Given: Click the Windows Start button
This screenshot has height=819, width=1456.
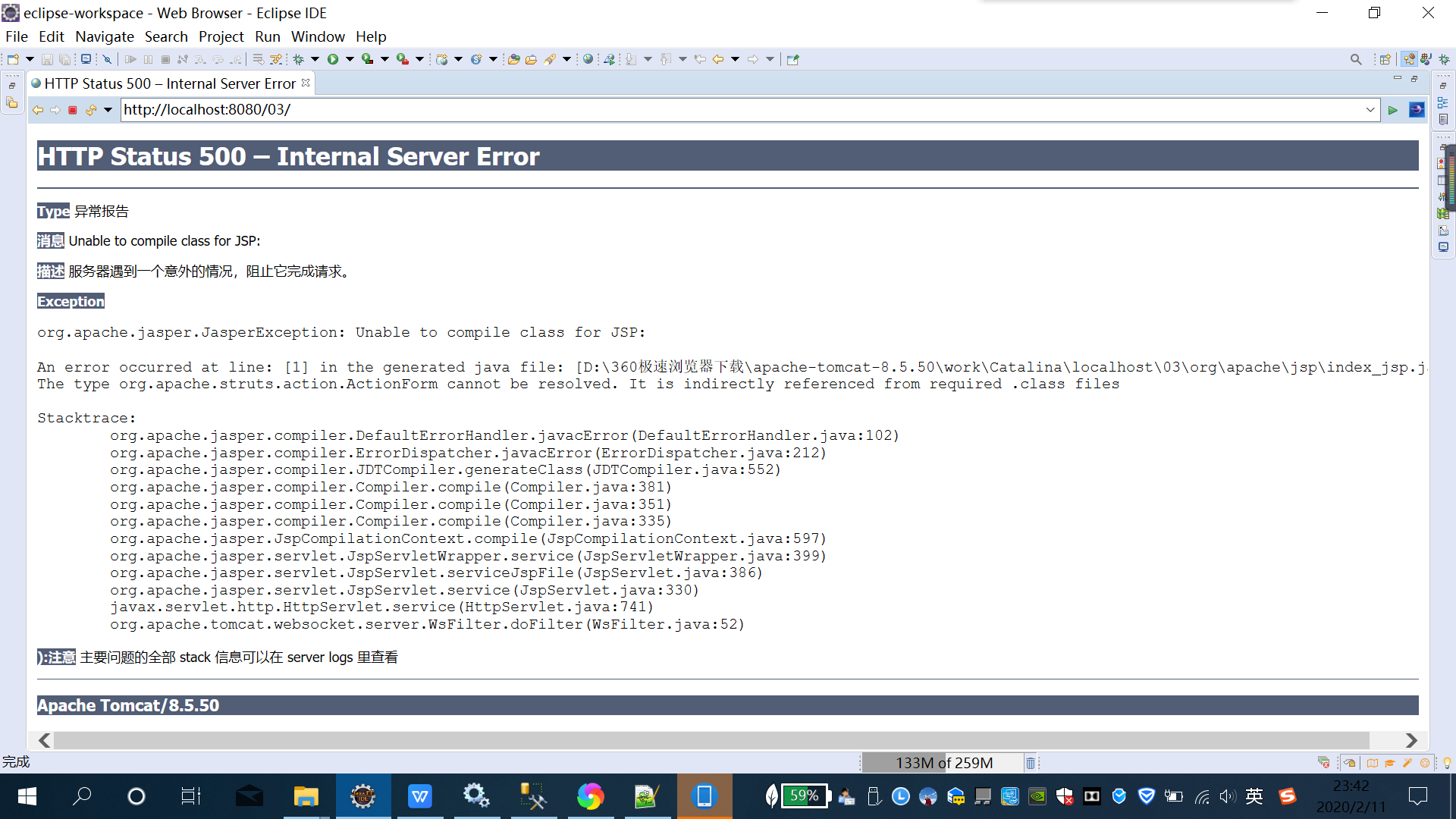Looking at the screenshot, I should coord(27,796).
